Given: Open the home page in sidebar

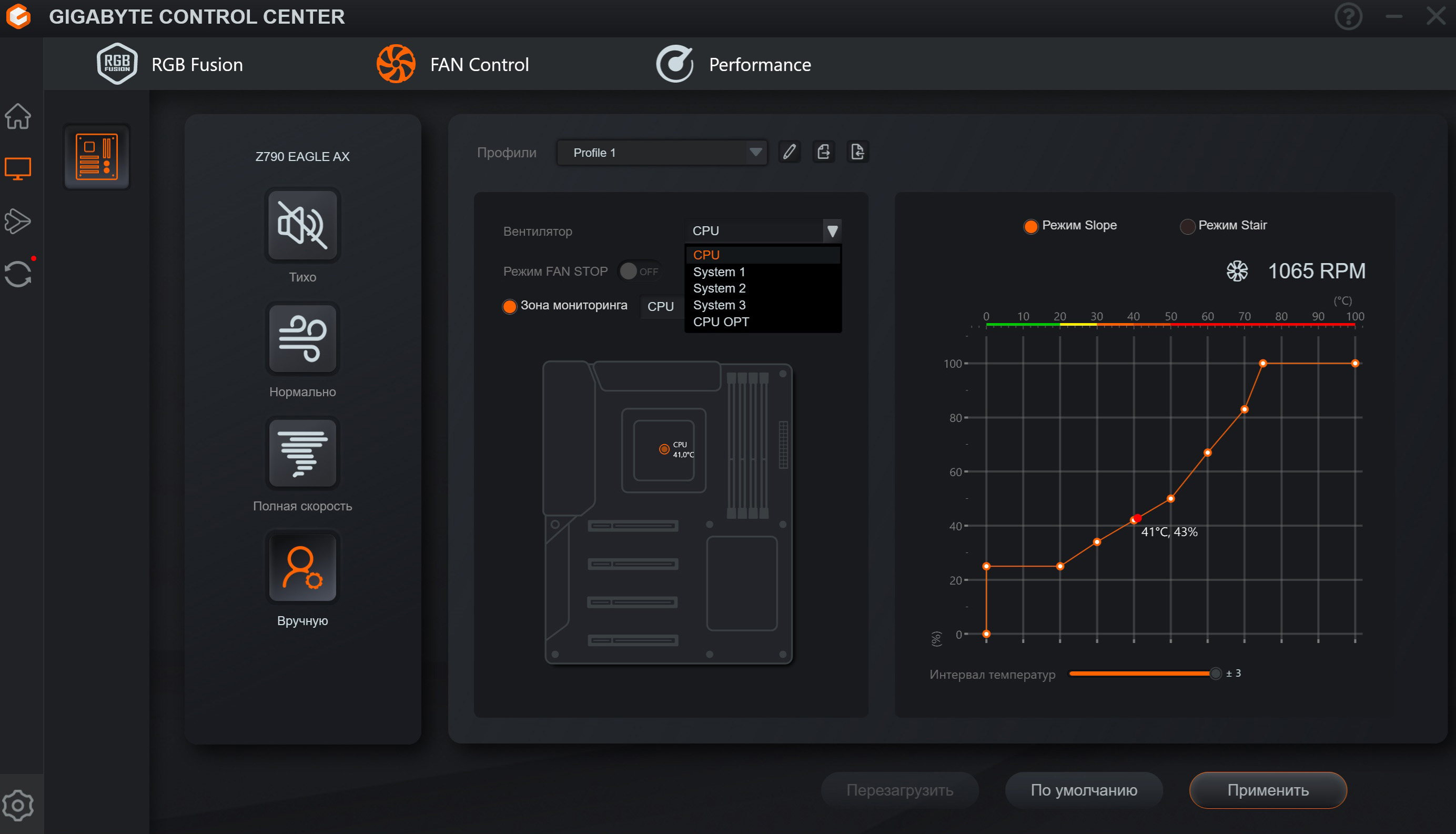Looking at the screenshot, I should click(x=18, y=116).
